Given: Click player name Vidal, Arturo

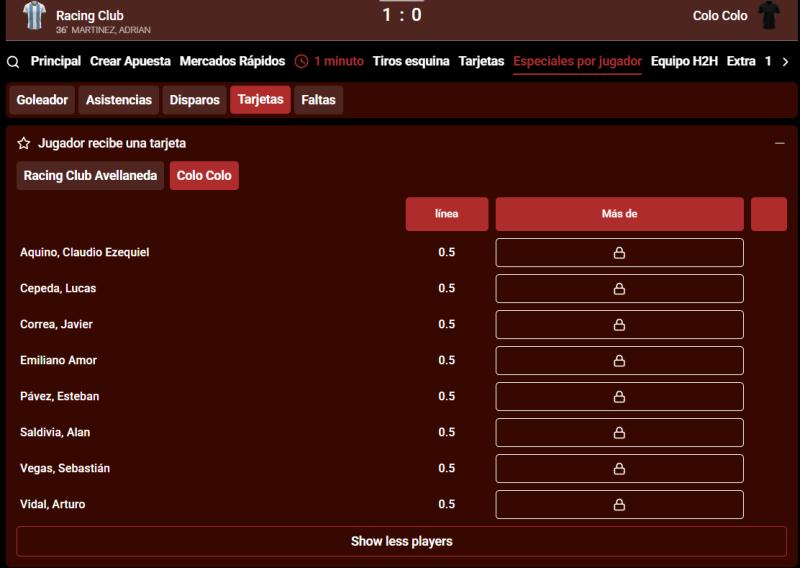Looking at the screenshot, I should [53, 504].
